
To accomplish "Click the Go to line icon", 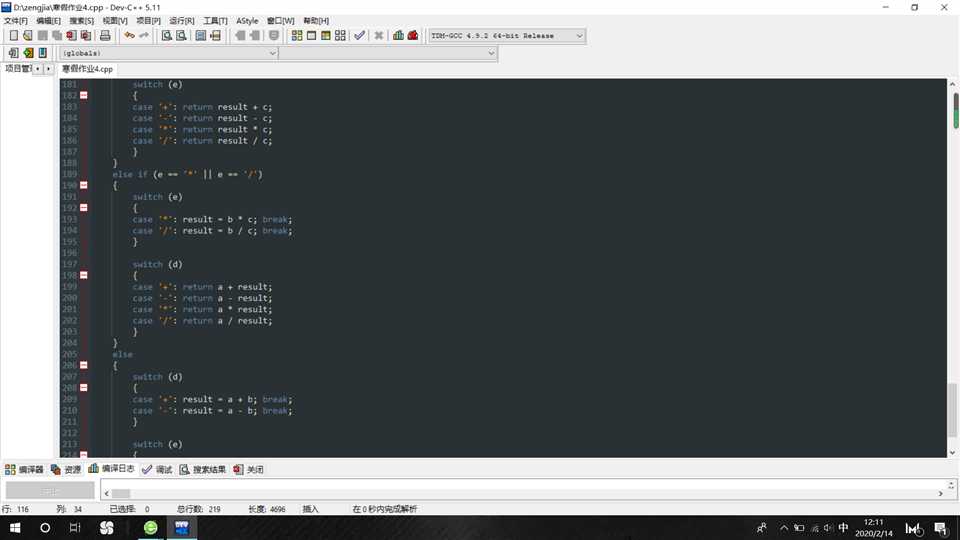I will coord(216,36).
